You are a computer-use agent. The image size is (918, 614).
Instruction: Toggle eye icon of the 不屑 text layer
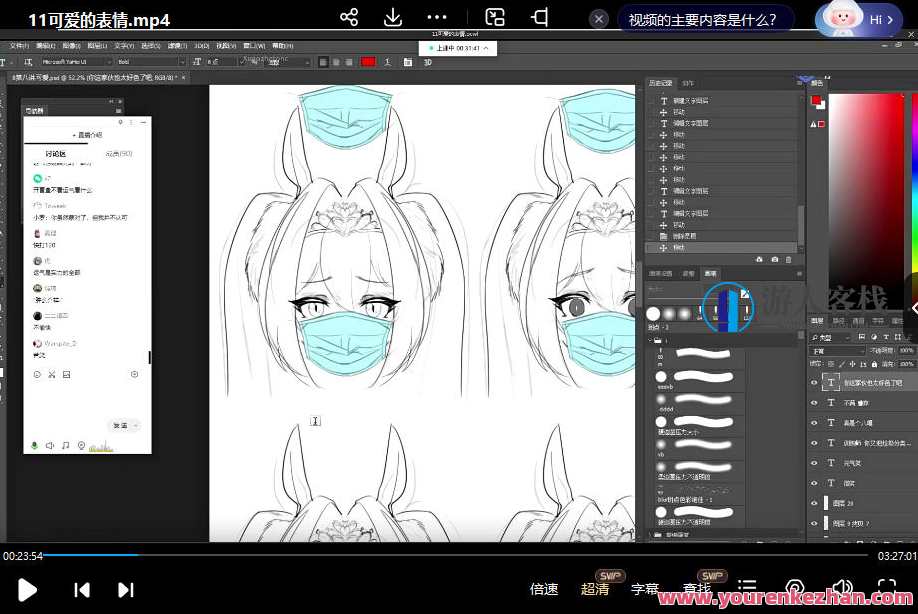[x=814, y=402]
